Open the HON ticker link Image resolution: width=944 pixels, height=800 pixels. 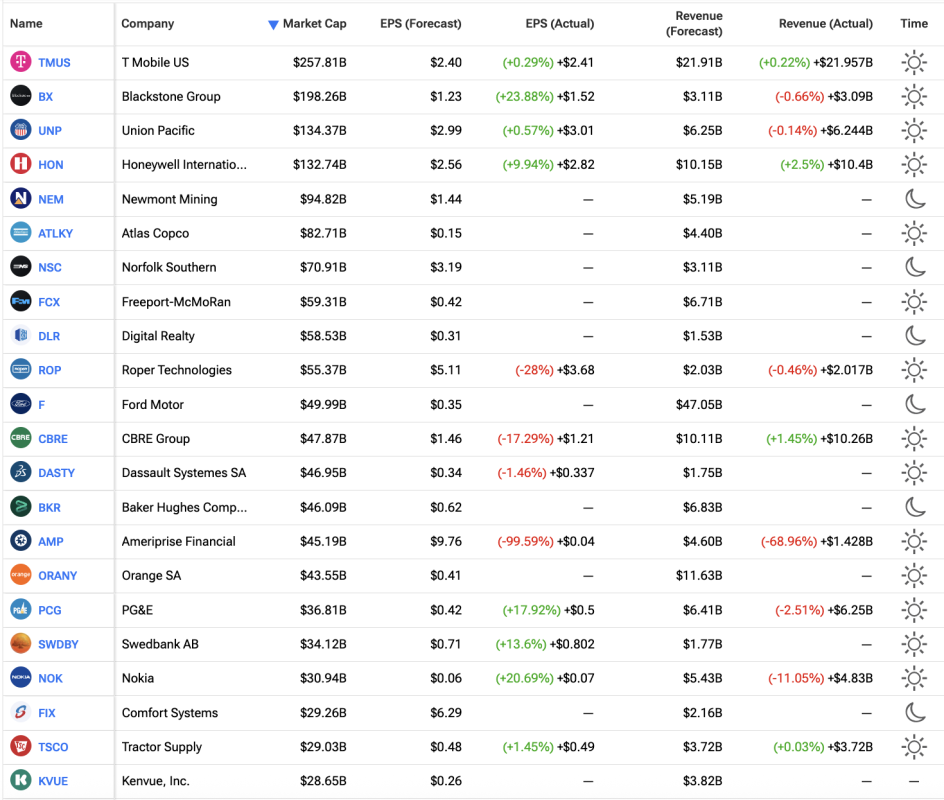click(51, 165)
